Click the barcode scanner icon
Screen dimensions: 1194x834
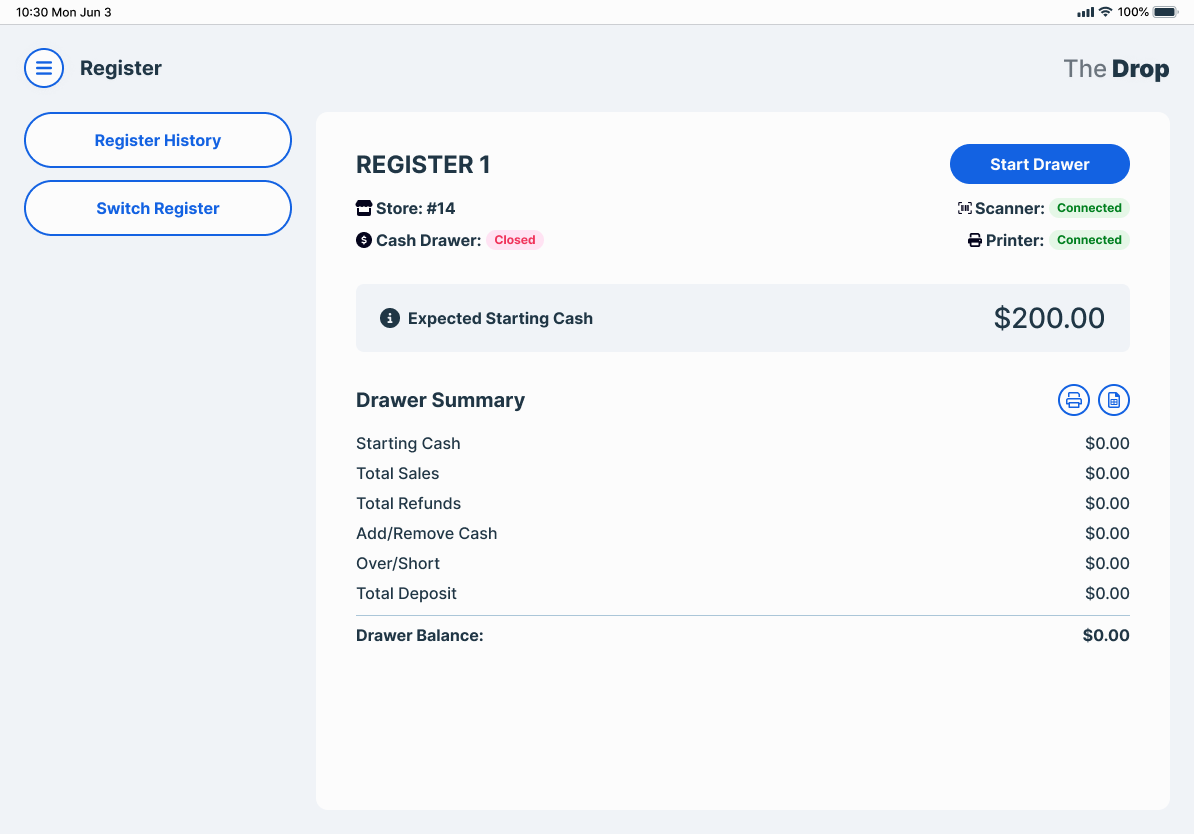pos(964,208)
